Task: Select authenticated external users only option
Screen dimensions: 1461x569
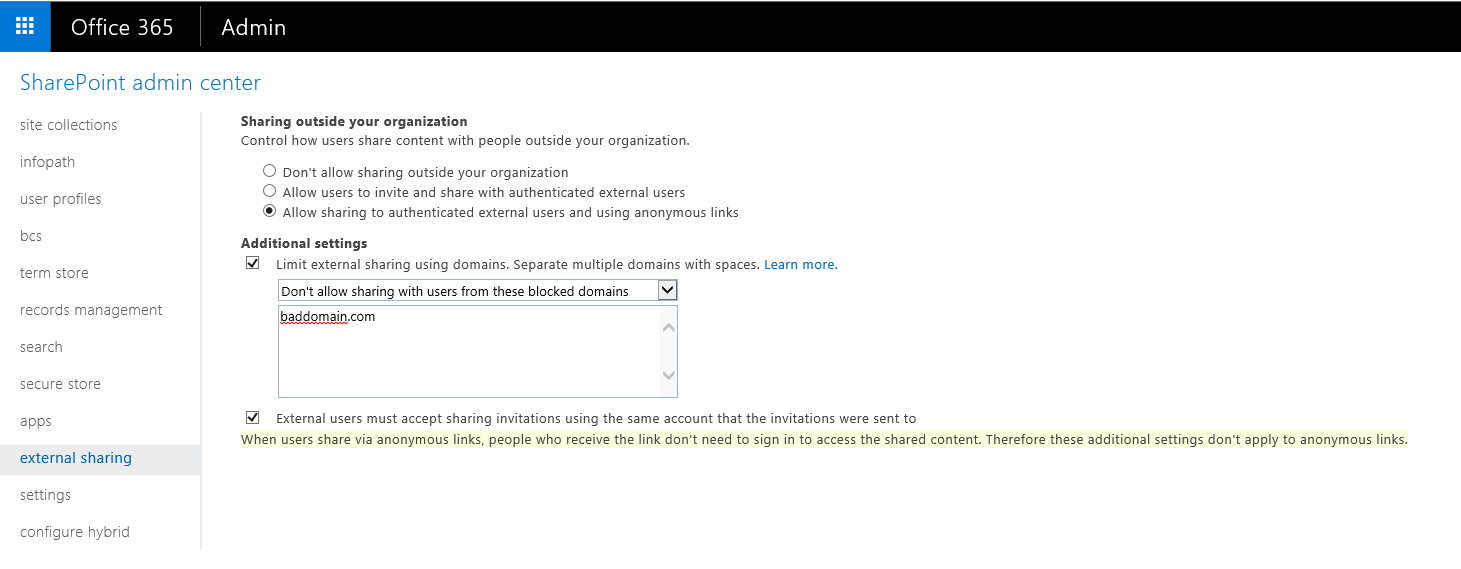Action: coord(269,191)
